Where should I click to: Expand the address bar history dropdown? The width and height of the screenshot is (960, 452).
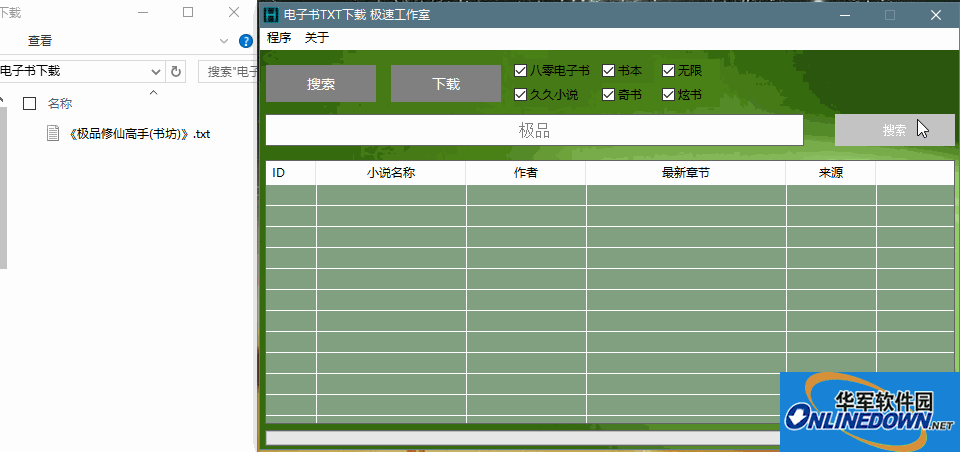156,71
